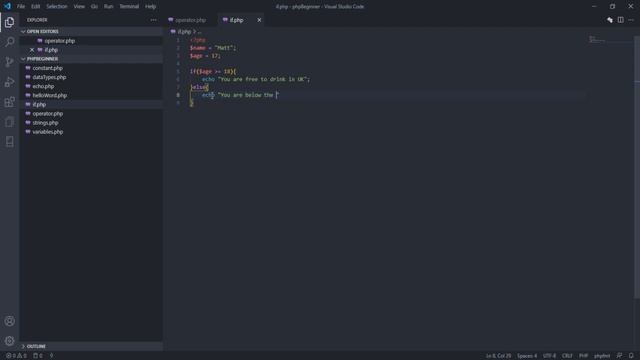Place cursor on the $name = "Matt" line
Screen dimensions: 640x360
(213, 48)
